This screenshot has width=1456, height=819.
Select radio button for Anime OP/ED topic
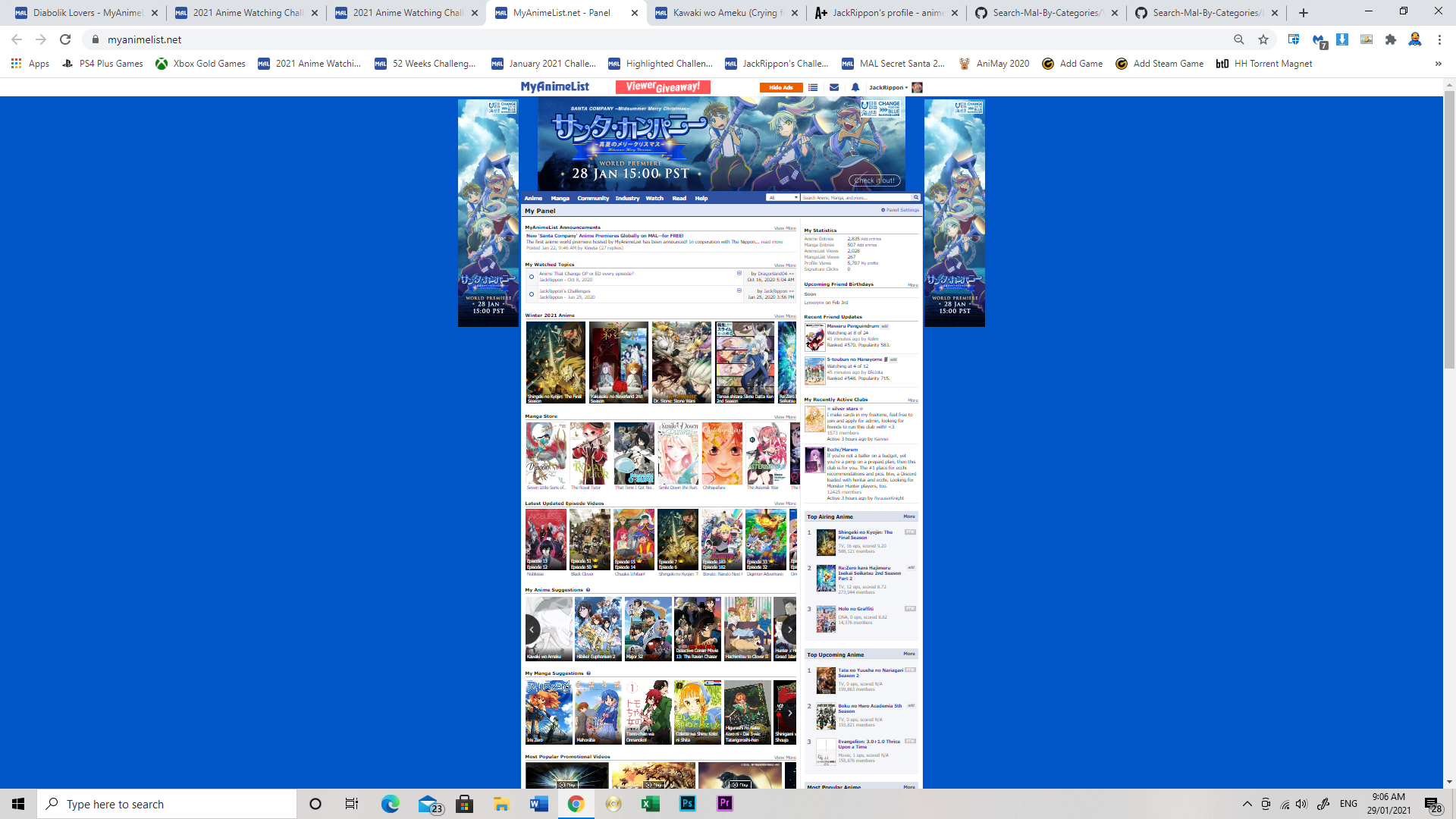(x=532, y=277)
